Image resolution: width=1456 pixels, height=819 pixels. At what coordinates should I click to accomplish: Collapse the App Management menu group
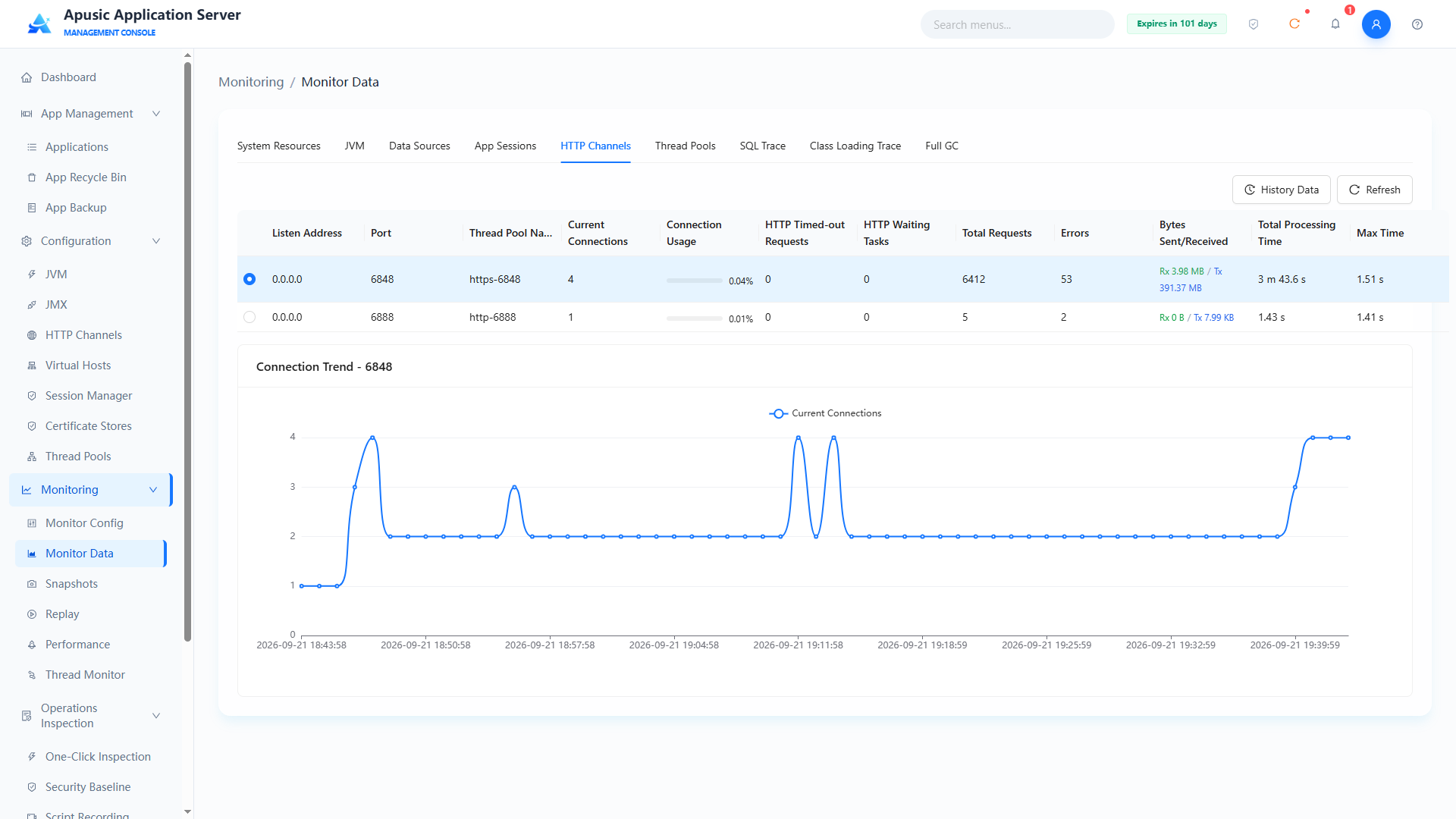(x=91, y=114)
